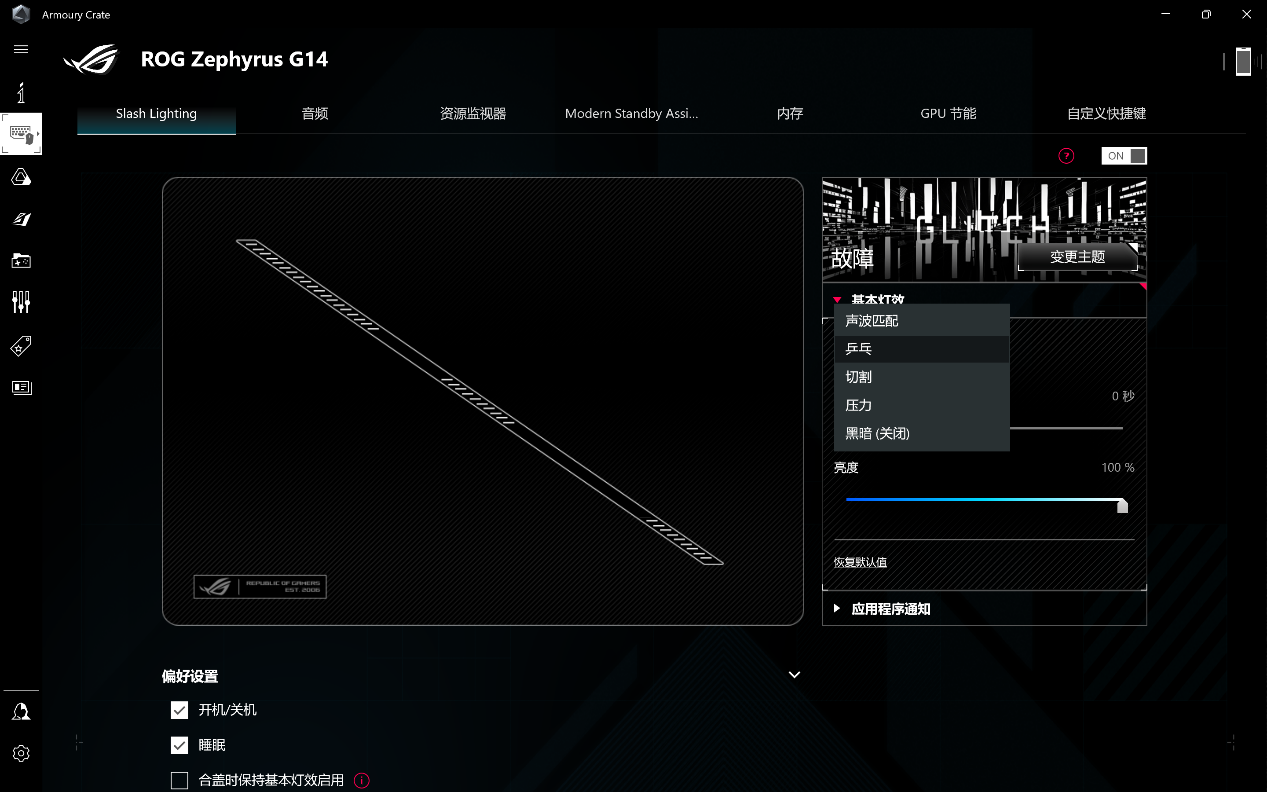
Task: Choose 黑暗 (关闭) from the dropdown list
Action: point(922,433)
